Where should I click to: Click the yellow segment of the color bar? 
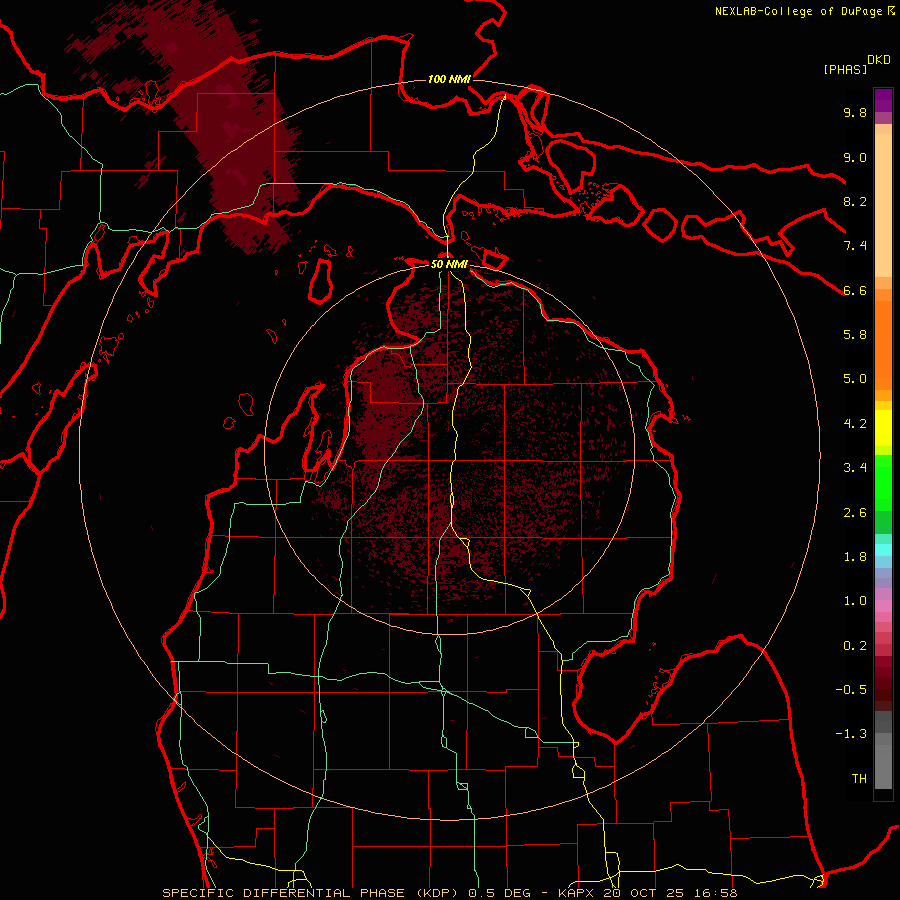pyautogui.click(x=883, y=428)
